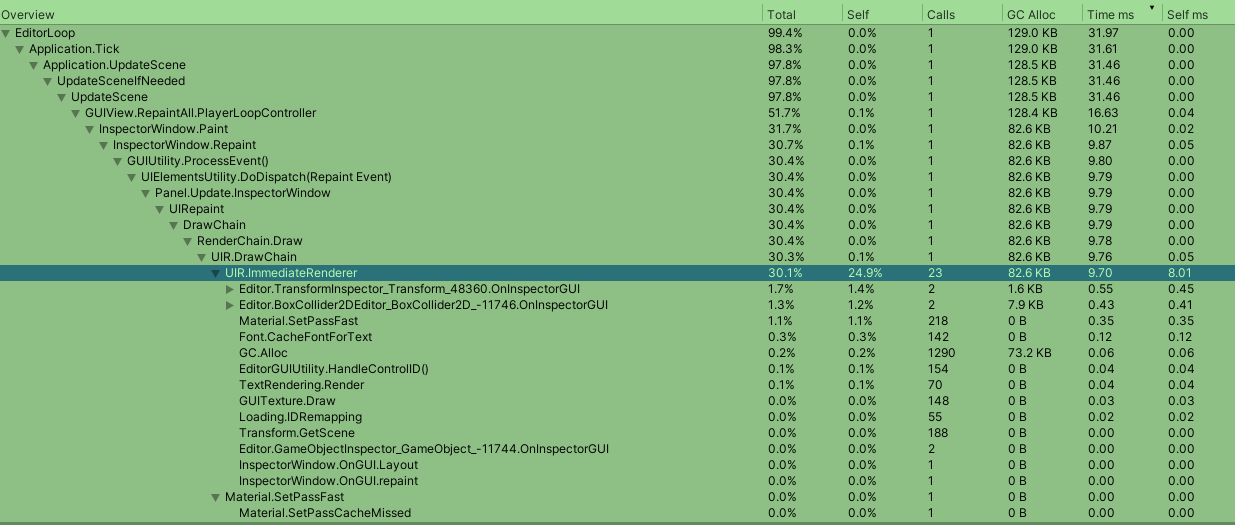This screenshot has height=525, width=1235.
Task: Collapse the UIR.ImmediateRenderer row arrow
Action: (216, 273)
